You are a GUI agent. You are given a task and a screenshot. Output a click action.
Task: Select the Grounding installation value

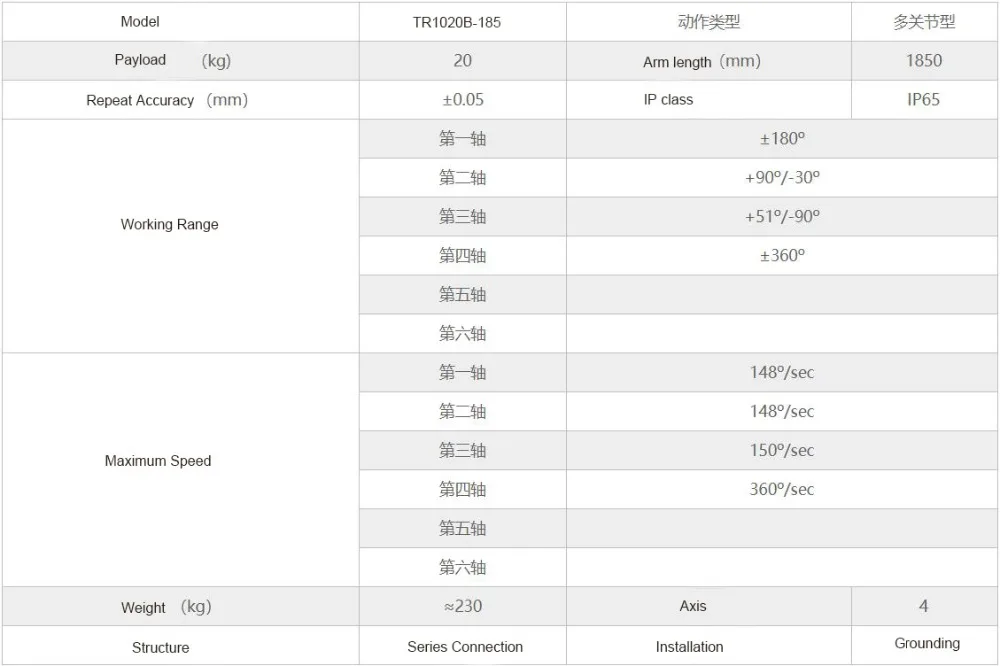927,643
